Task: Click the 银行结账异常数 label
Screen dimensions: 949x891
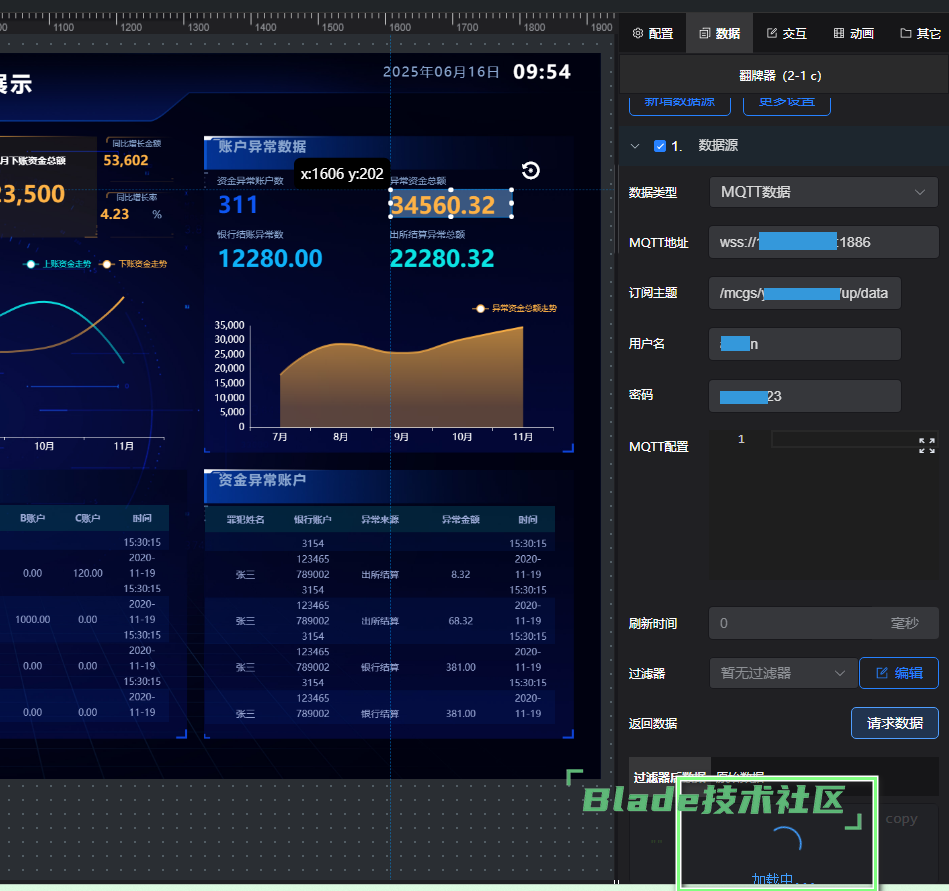Action: pyautogui.click(x=250, y=235)
